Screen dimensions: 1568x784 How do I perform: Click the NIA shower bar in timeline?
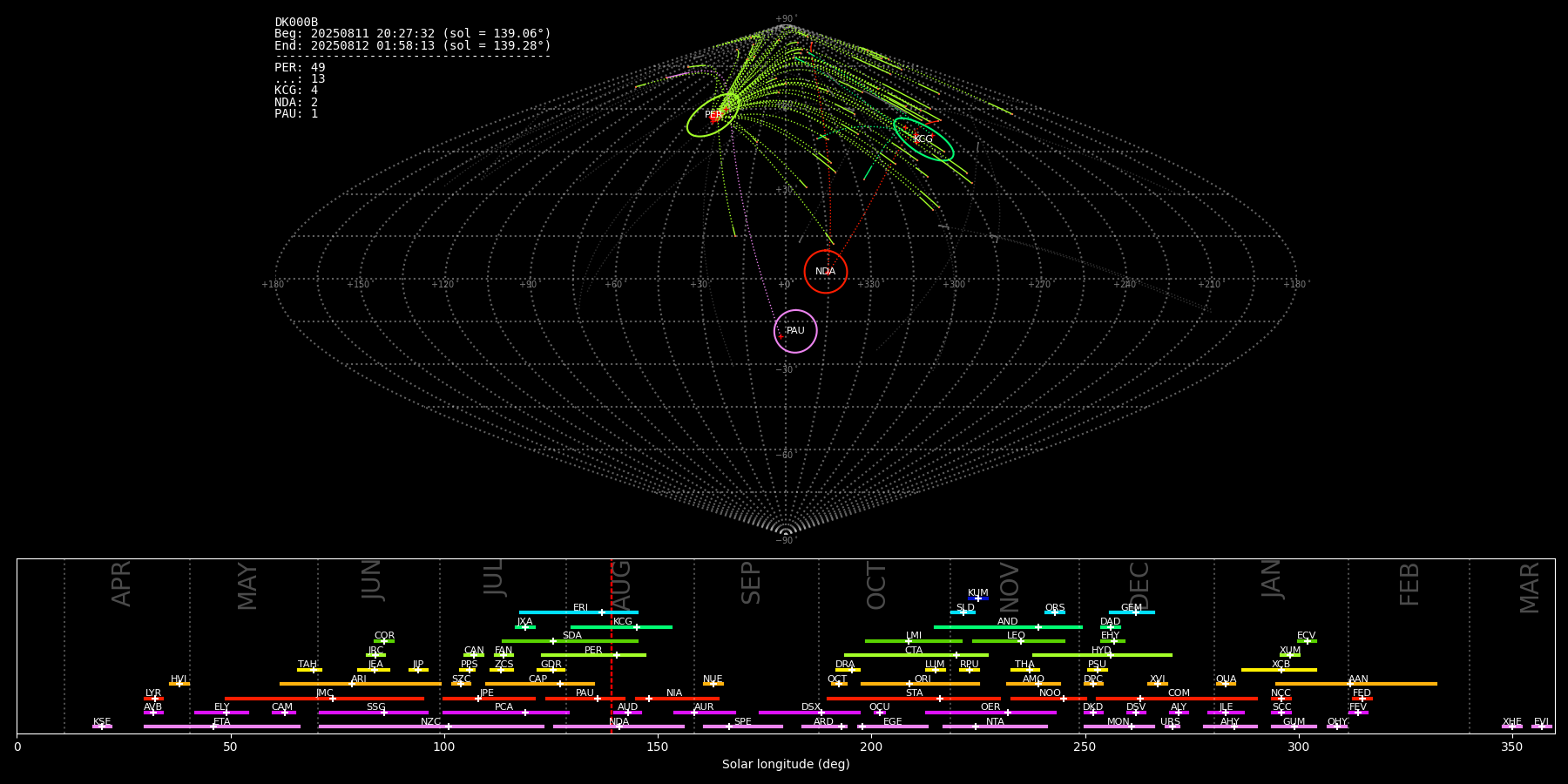pyautogui.click(x=677, y=699)
